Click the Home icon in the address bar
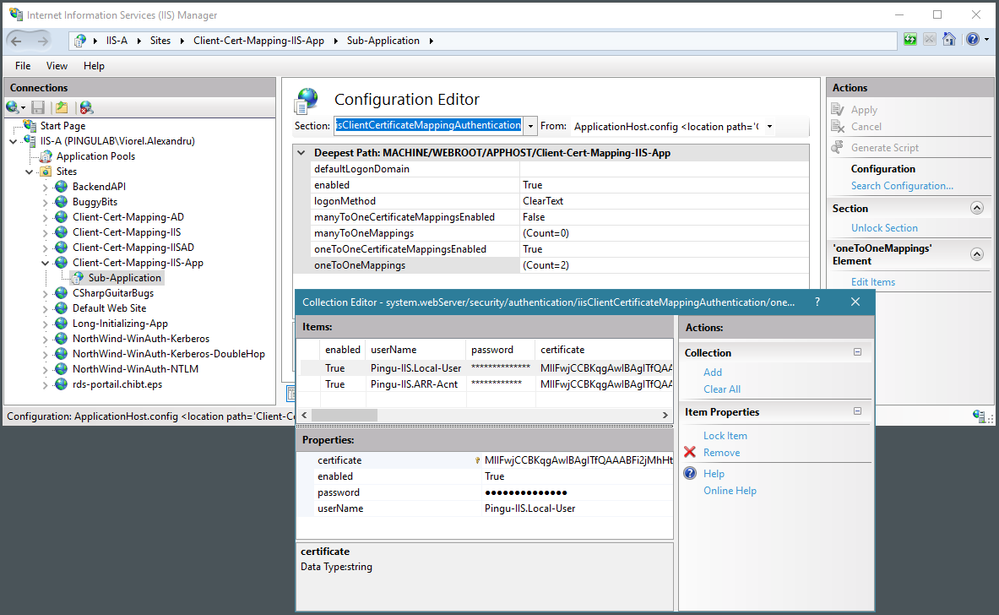Image resolution: width=999 pixels, height=615 pixels. [949, 40]
